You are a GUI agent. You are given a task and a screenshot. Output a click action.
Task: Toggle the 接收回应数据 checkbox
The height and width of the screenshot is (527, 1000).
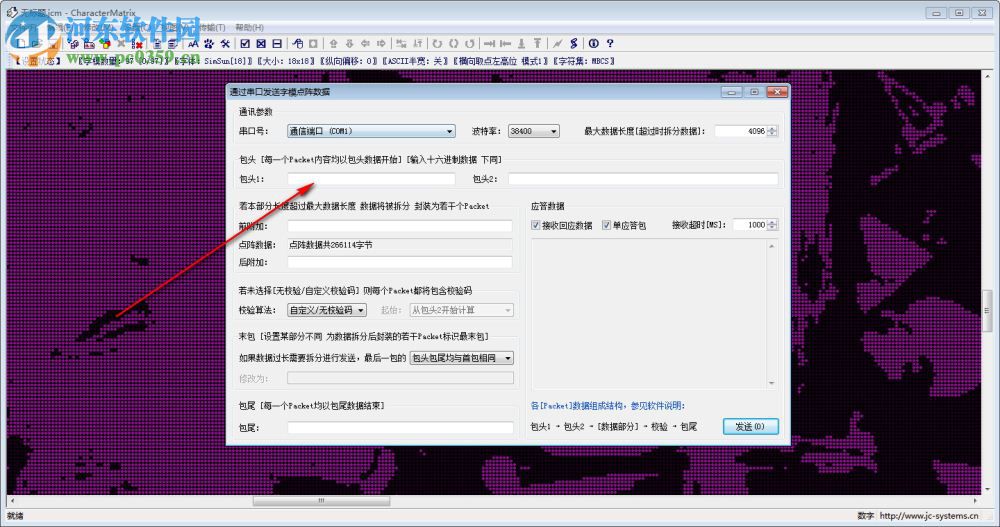tap(536, 225)
